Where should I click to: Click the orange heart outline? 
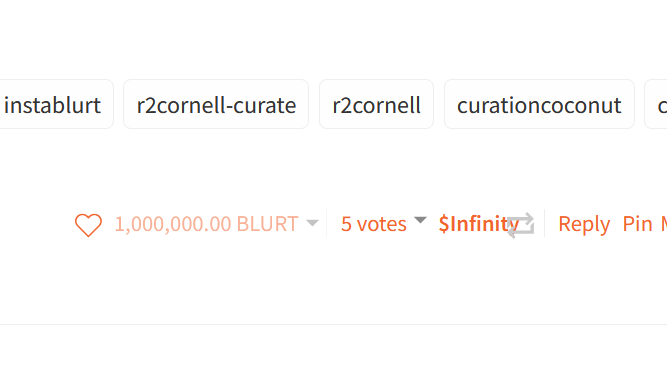point(88,225)
